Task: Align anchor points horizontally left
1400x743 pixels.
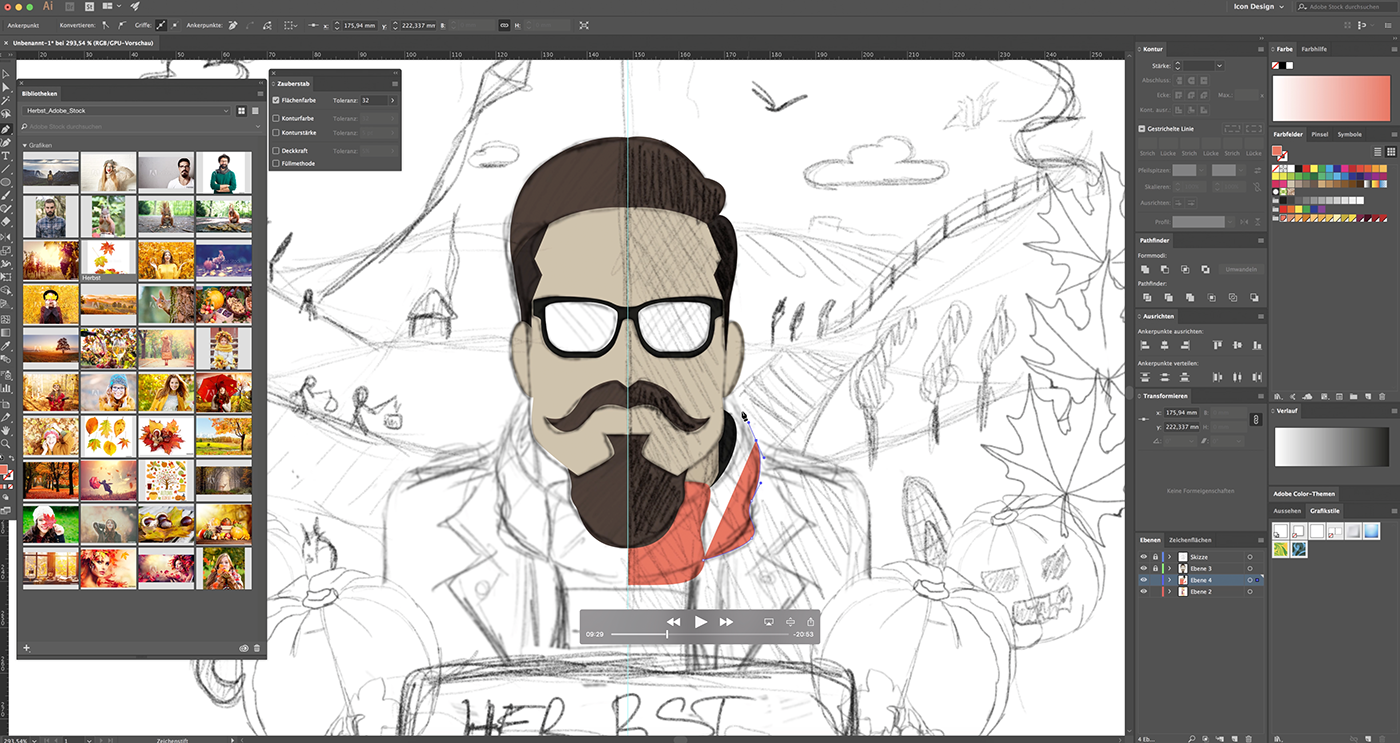Action: 1145,345
